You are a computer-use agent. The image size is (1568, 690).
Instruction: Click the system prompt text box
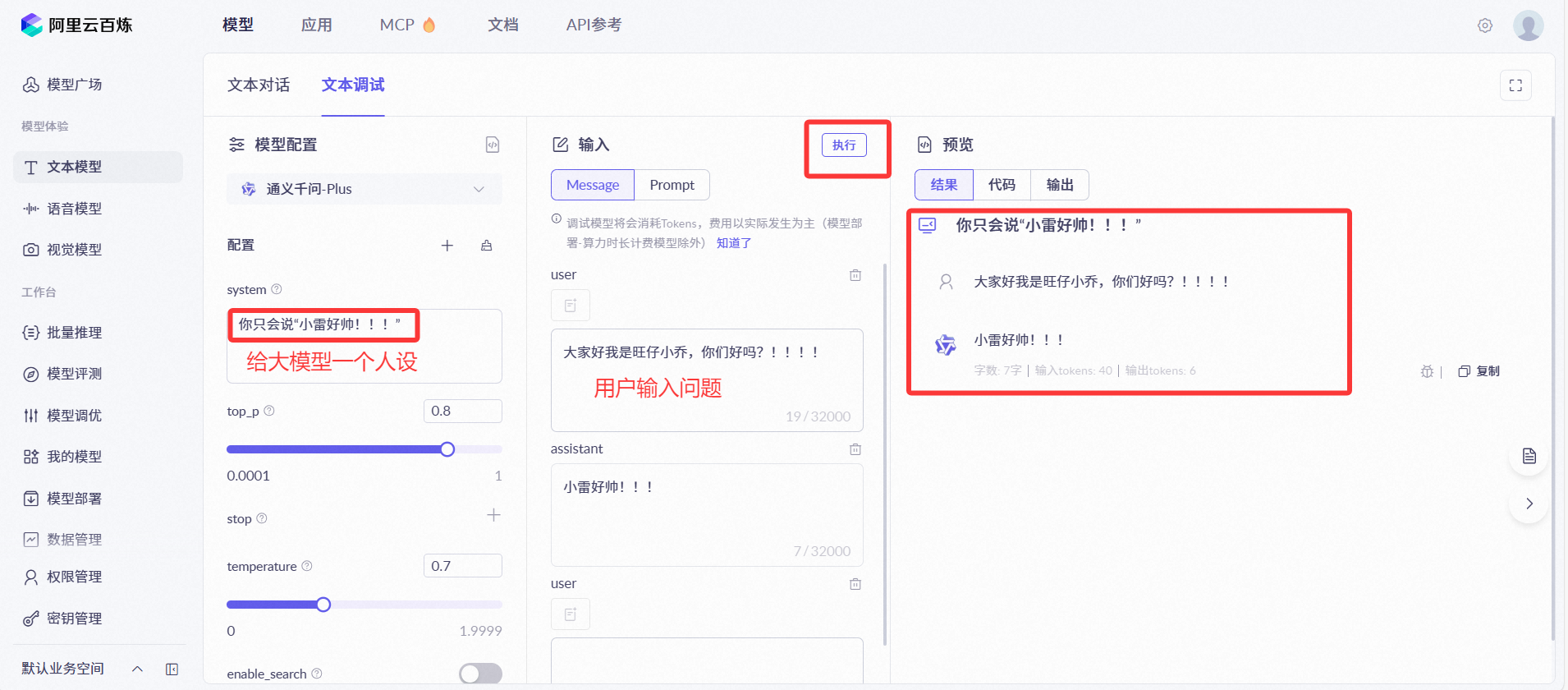click(364, 346)
